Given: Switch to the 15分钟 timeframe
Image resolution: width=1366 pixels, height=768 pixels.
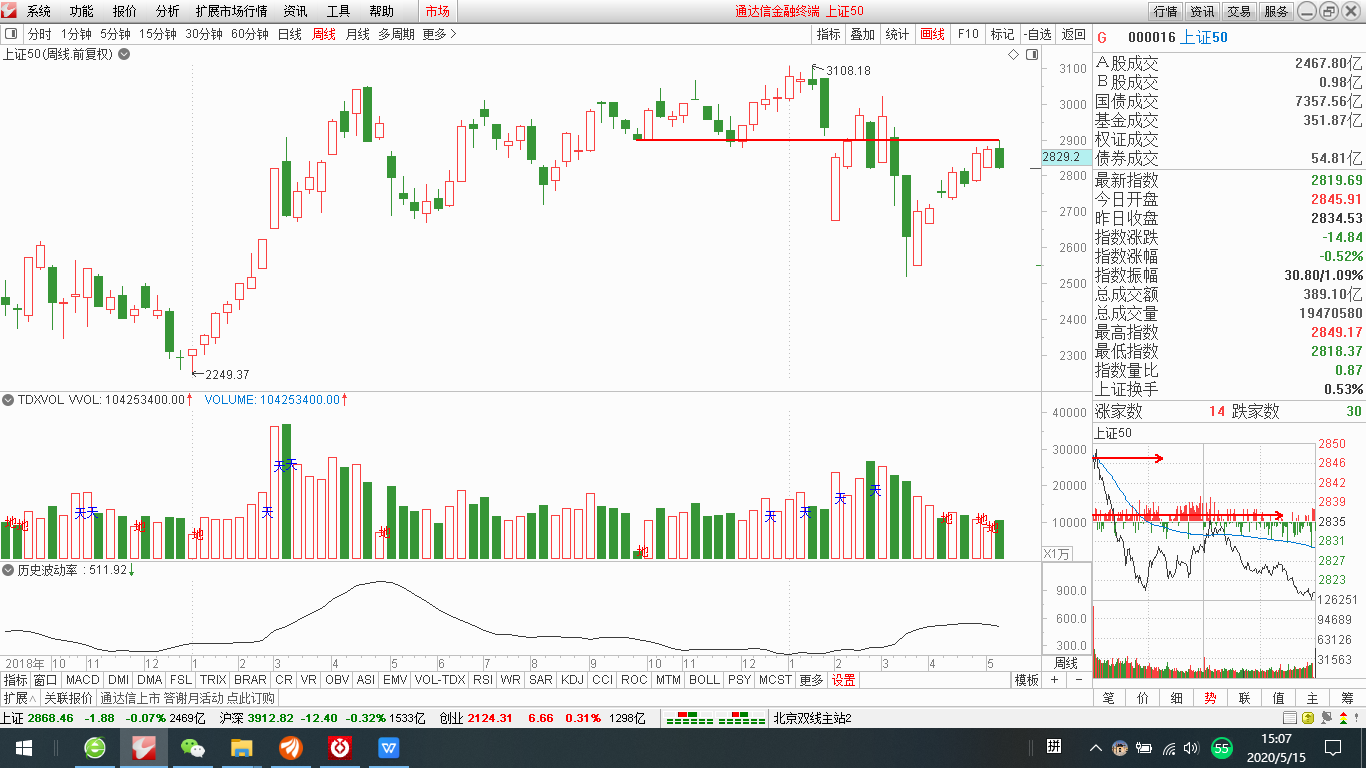Looking at the screenshot, I should [x=157, y=34].
